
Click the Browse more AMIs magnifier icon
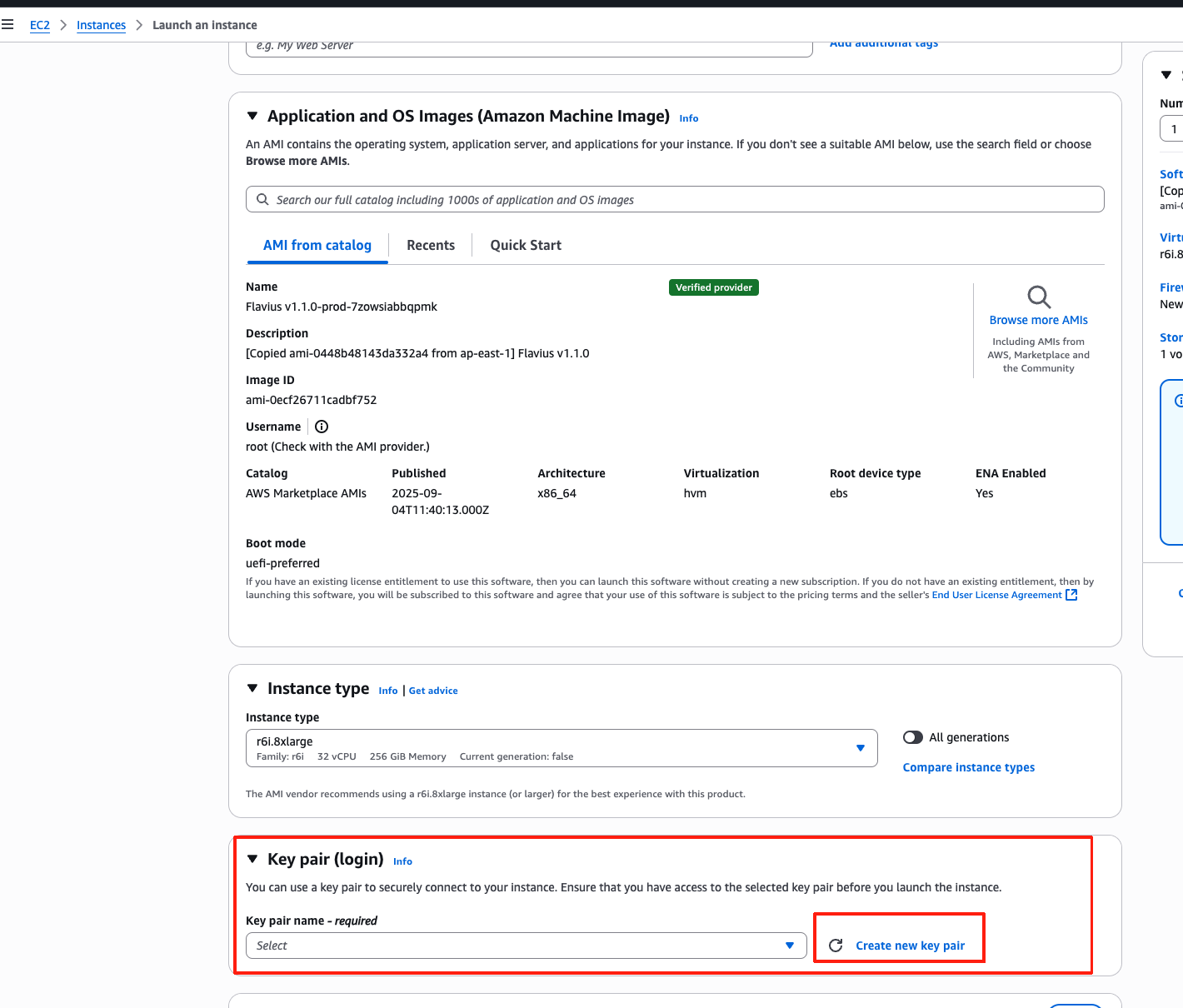coord(1038,297)
